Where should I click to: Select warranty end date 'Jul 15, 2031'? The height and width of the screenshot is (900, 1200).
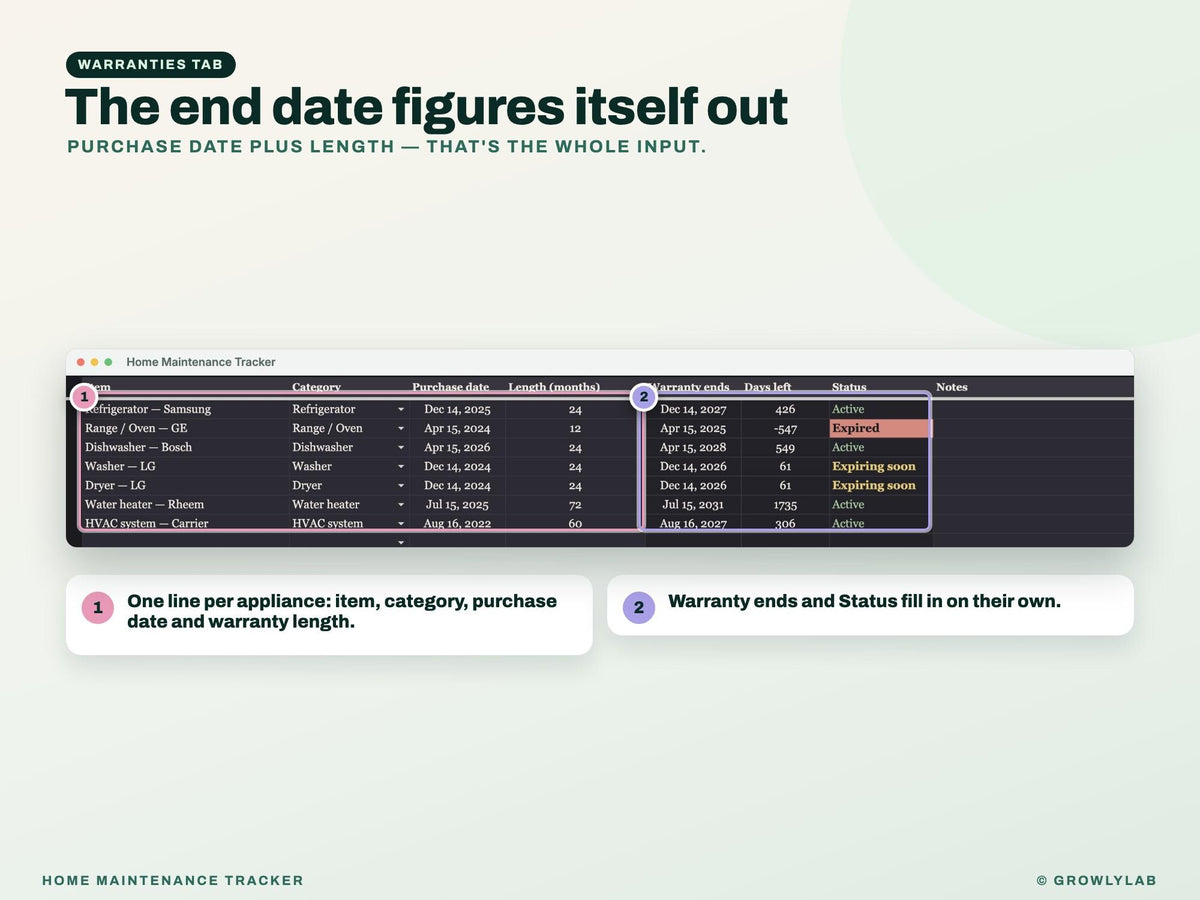pyautogui.click(x=693, y=504)
